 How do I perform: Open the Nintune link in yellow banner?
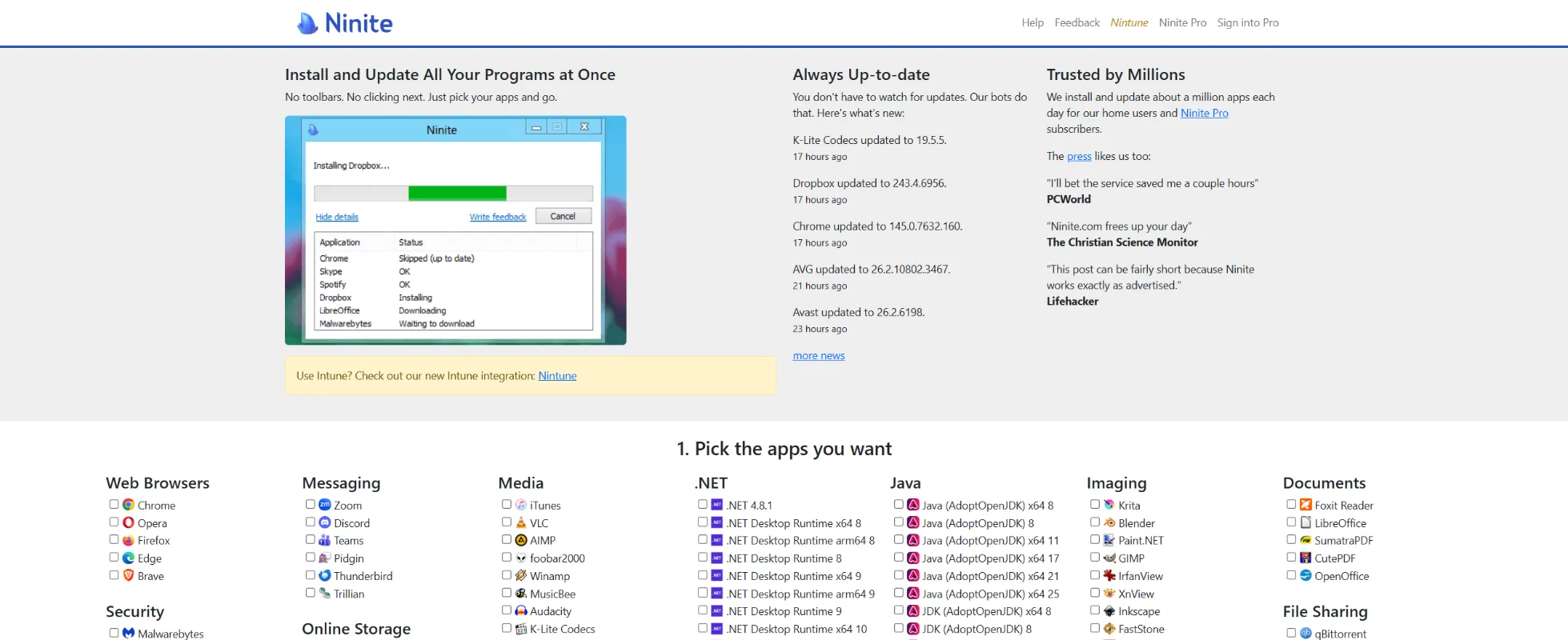pyautogui.click(x=557, y=375)
